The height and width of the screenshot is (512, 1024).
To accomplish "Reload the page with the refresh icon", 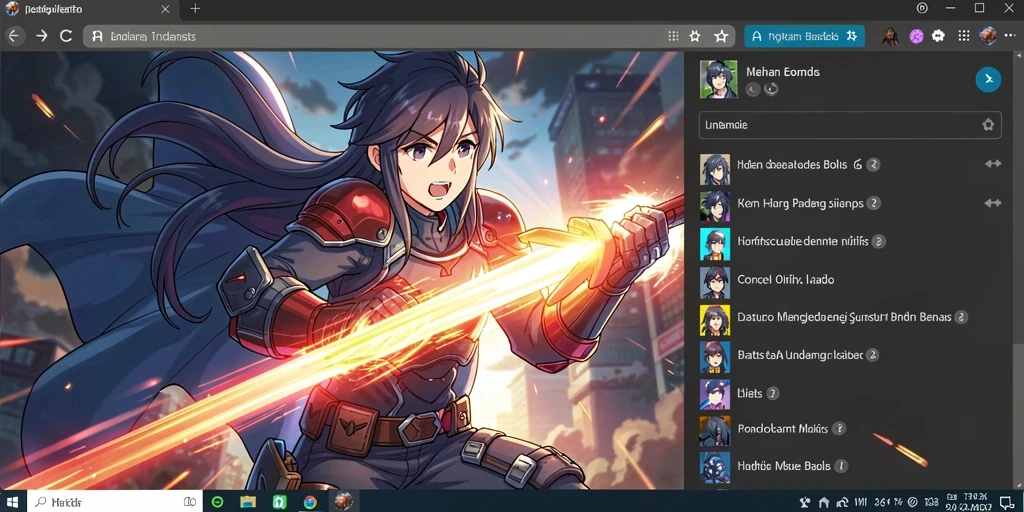I will [66, 36].
